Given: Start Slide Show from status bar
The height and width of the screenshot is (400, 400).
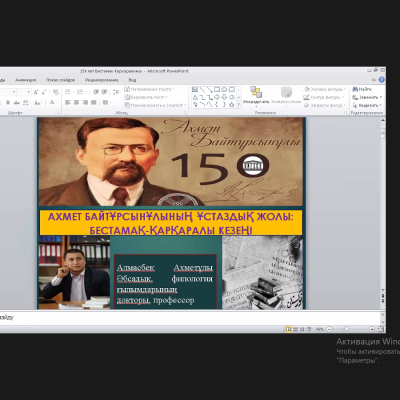Looking at the screenshot, I should click(x=309, y=329).
